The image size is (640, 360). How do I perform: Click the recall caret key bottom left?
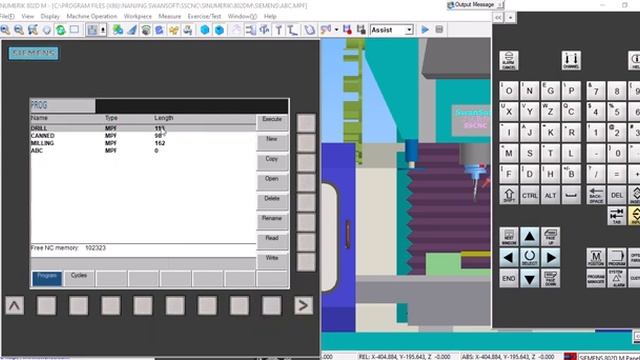click(x=15, y=305)
